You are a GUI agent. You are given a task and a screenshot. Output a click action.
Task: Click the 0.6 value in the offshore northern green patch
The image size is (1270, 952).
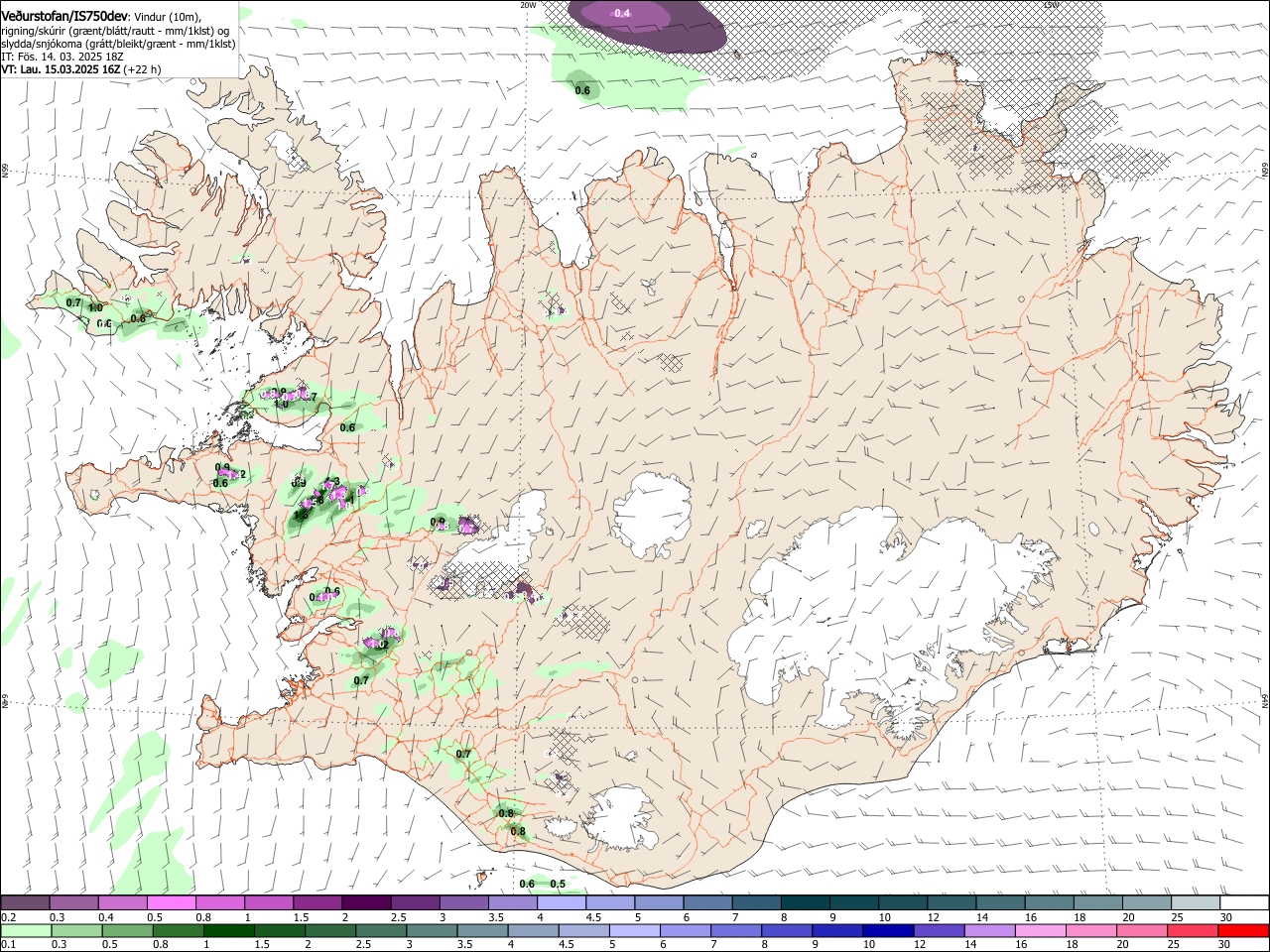(x=582, y=91)
